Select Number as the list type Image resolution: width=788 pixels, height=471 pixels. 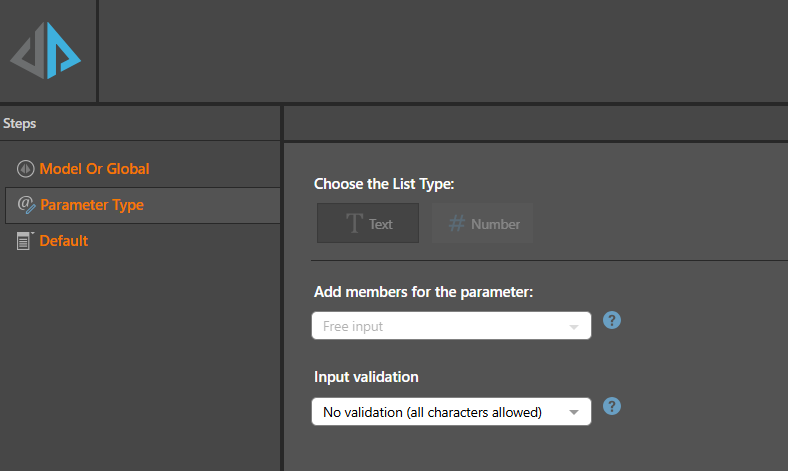click(482, 223)
